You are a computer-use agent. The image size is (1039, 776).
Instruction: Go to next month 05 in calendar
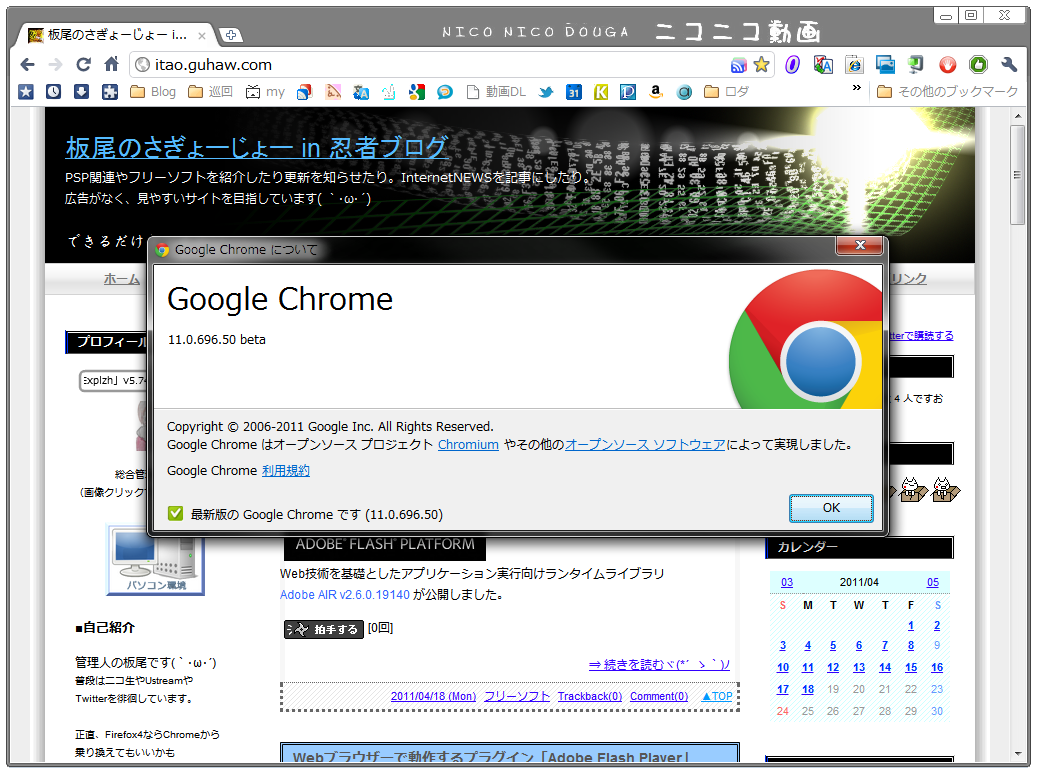point(932,582)
